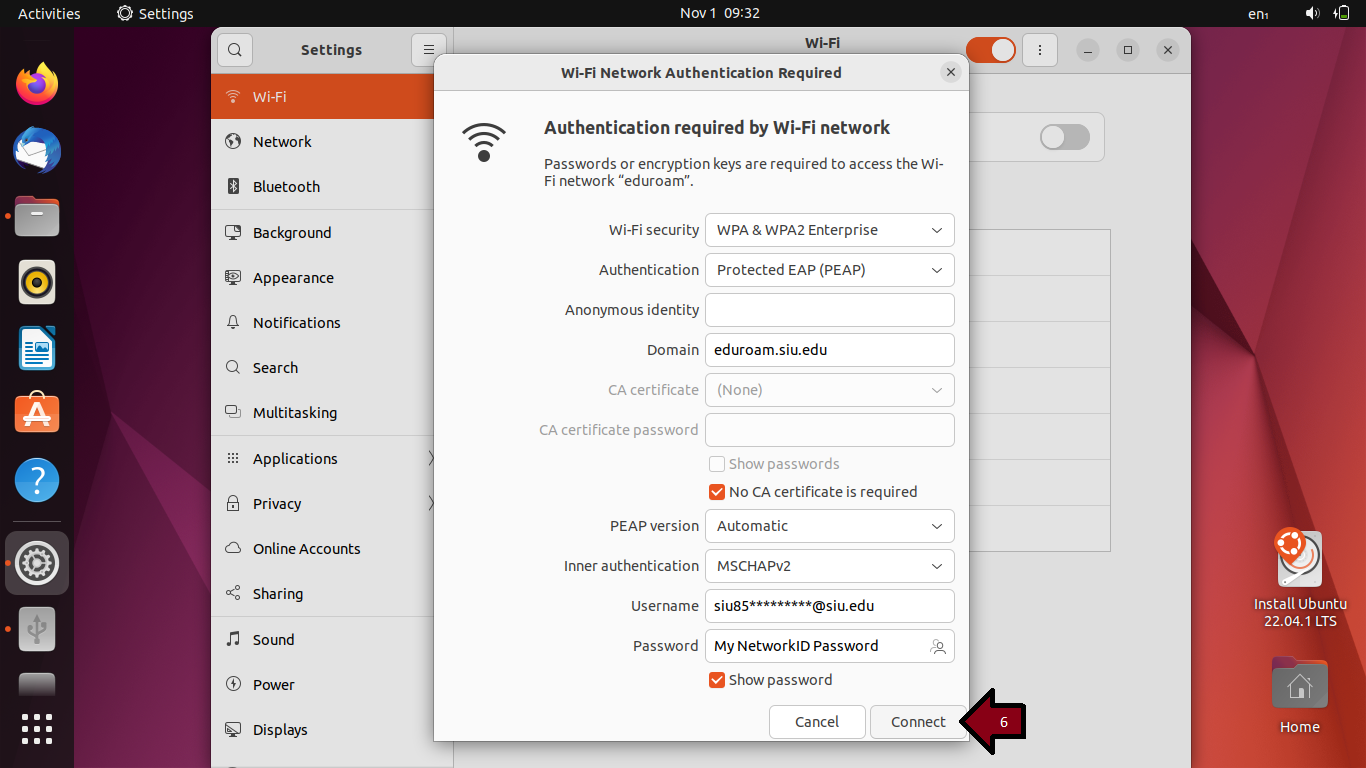Turn off the Wi-Fi toggle switch
Viewport: 1366px width, 768px height.
coord(989,49)
